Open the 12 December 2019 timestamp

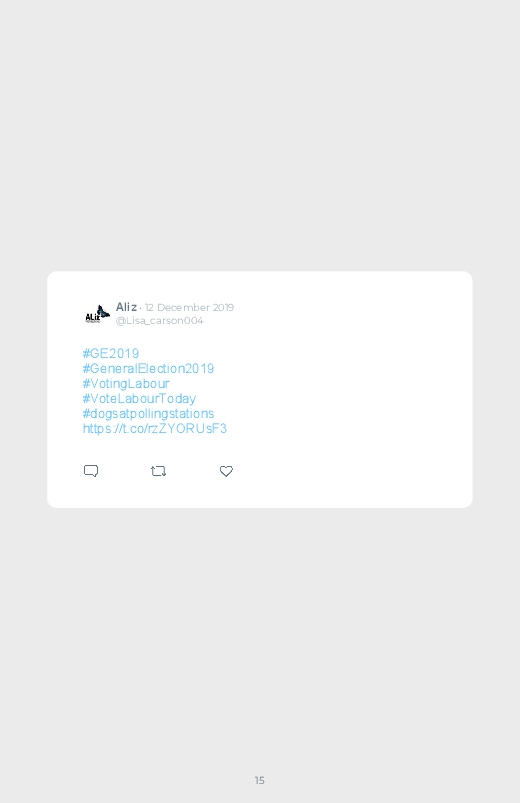click(x=189, y=307)
